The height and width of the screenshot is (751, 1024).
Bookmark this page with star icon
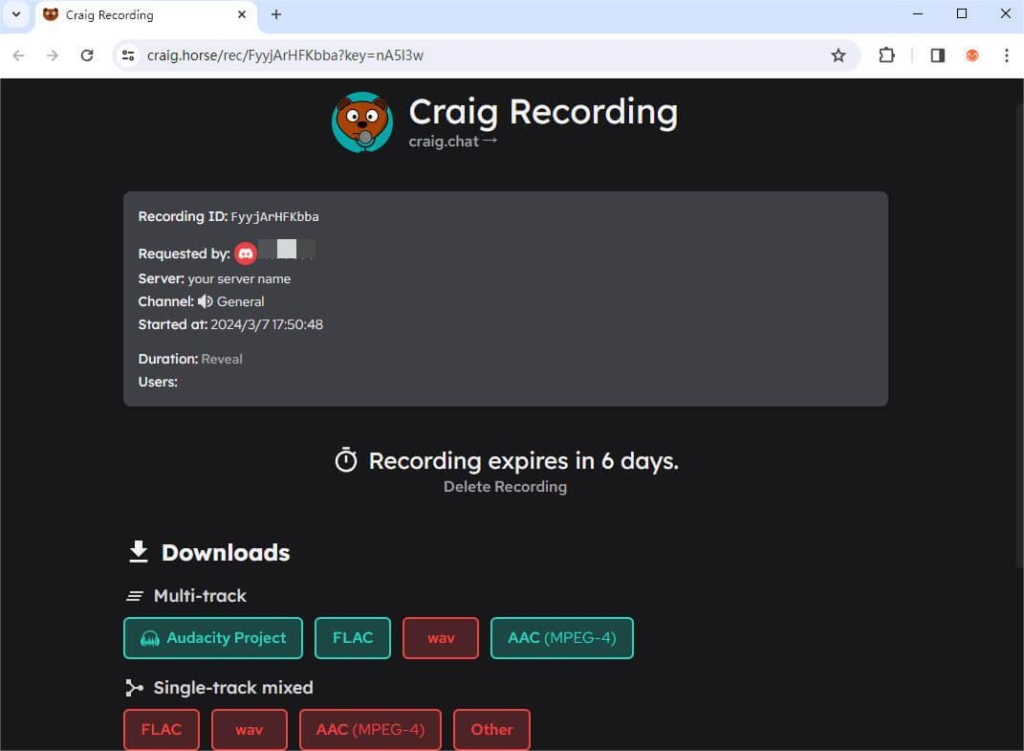pos(838,56)
